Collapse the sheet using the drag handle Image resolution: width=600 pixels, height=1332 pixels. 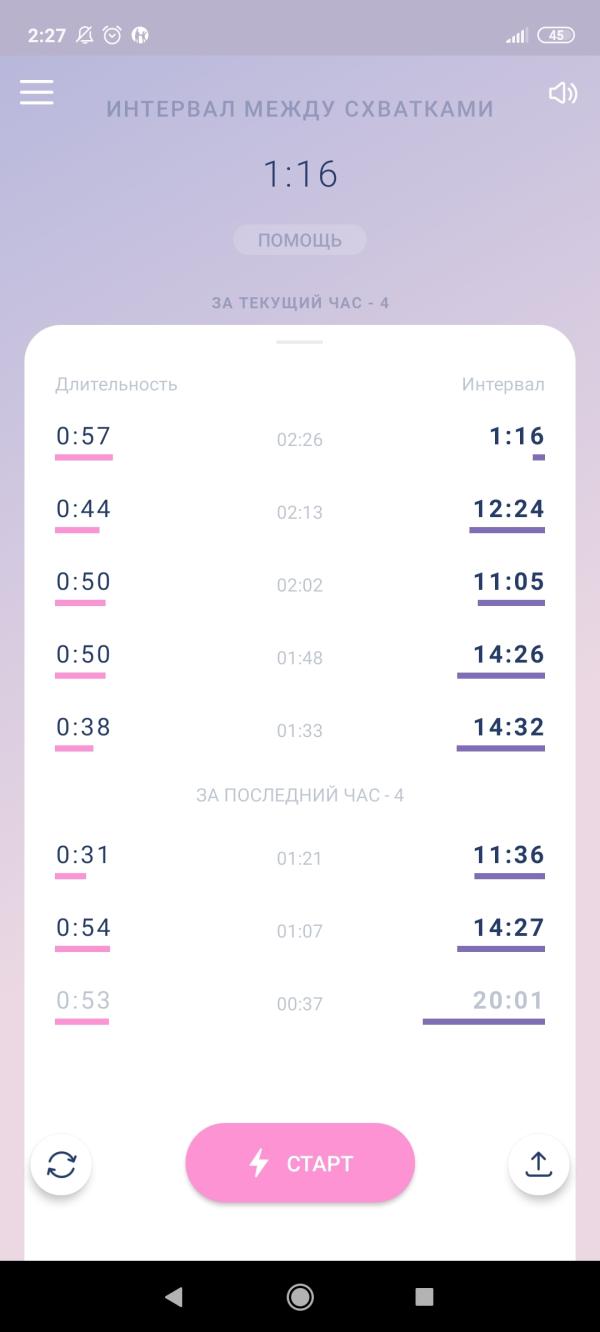[x=300, y=342]
